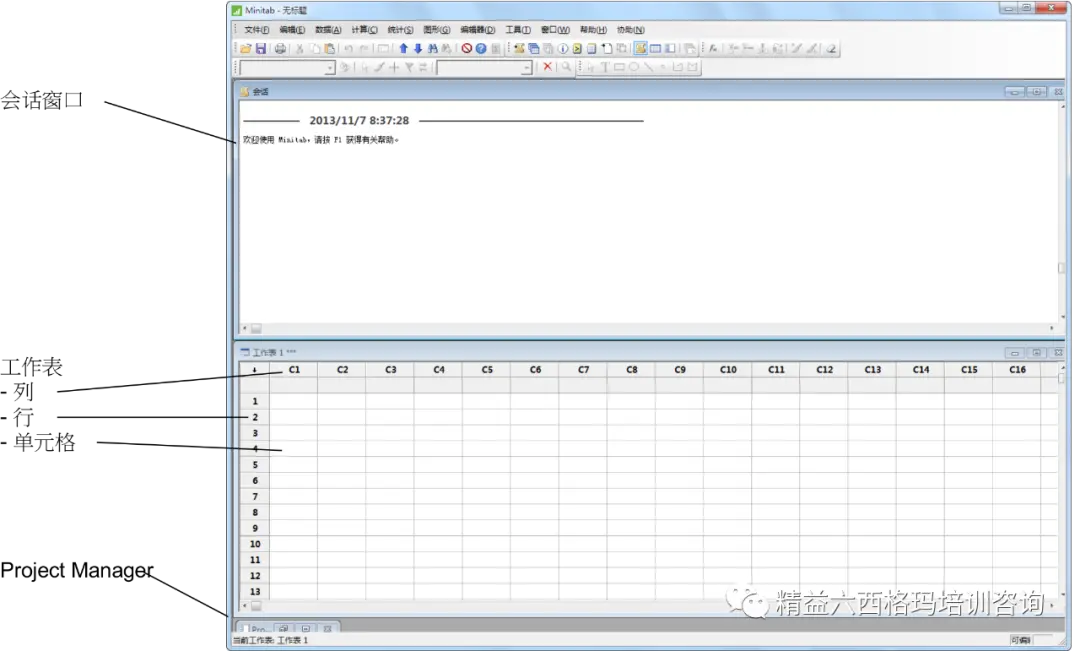This screenshot has height=651, width=1080.
Task: Print the window using the printer icon
Action: 280,48
